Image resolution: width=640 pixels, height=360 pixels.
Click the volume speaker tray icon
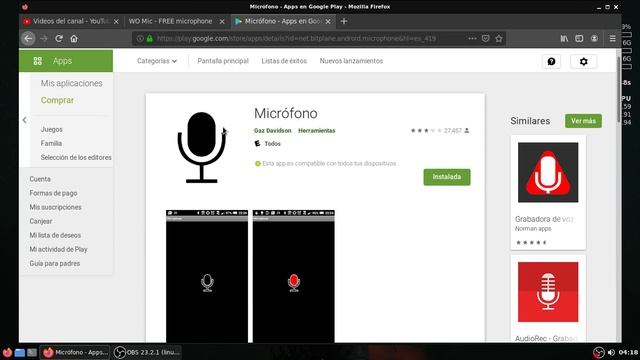pos(611,353)
